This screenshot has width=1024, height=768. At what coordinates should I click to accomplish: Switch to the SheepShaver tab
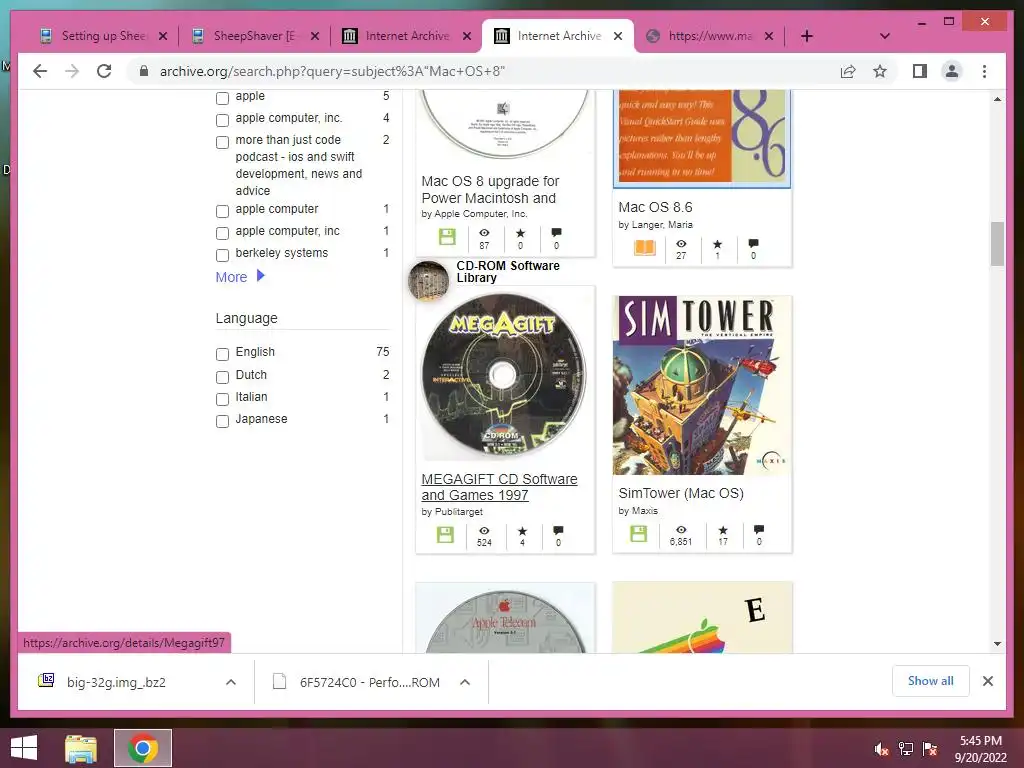(254, 36)
